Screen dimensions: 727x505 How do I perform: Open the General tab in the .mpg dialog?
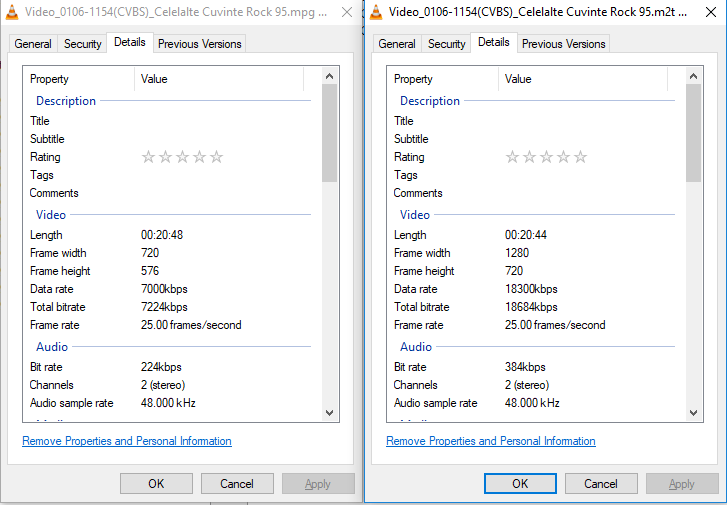33,44
